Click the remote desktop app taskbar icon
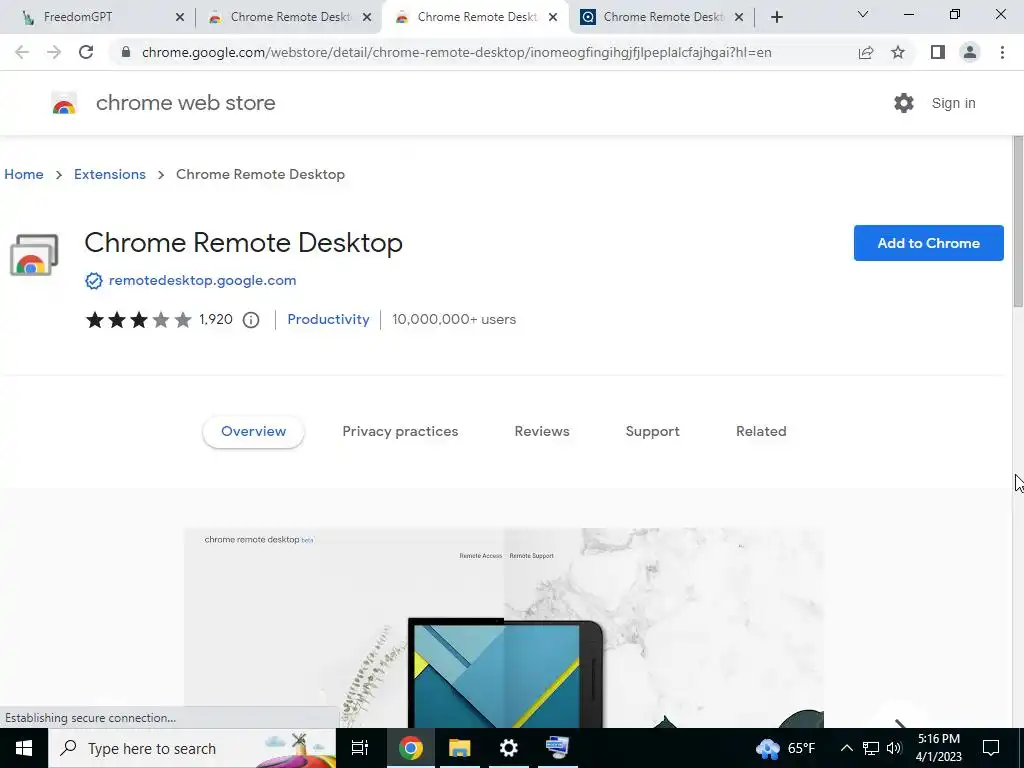 (x=557, y=748)
